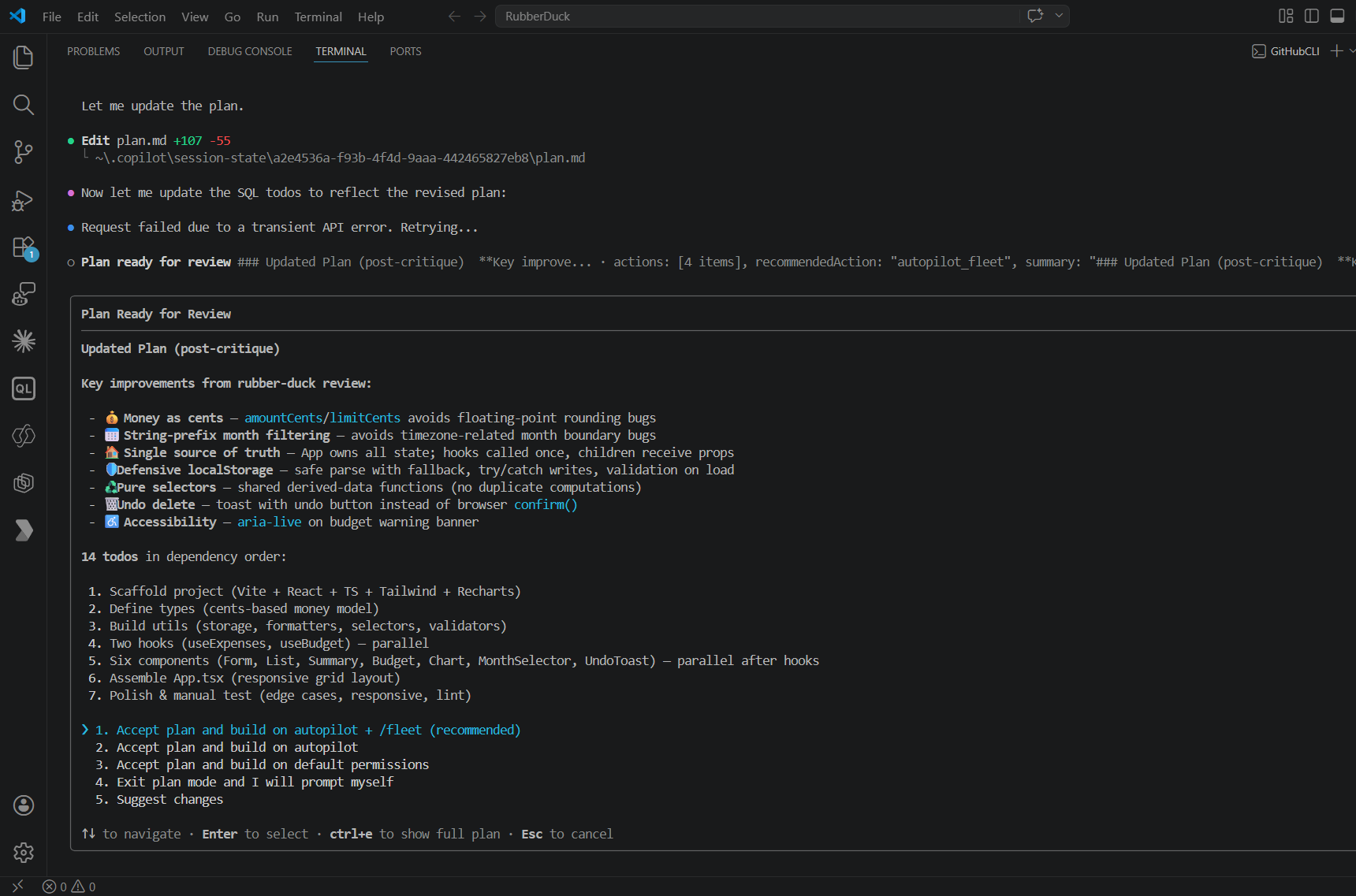Viewport: 1356px width, 896px height.
Task: Open the Manage settings gear icon
Action: coord(24,852)
